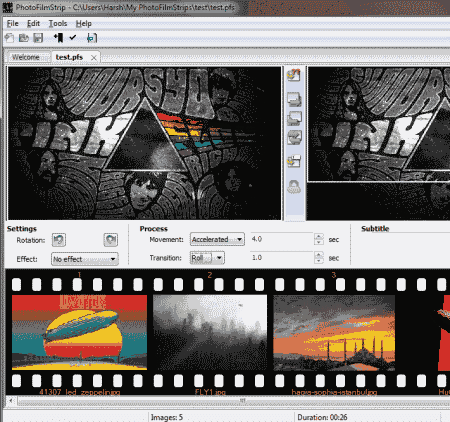The height and width of the screenshot is (422, 450).
Task: Select the Led Zeppelin thumbnail in the filmstrip
Action: [x=79, y=332]
